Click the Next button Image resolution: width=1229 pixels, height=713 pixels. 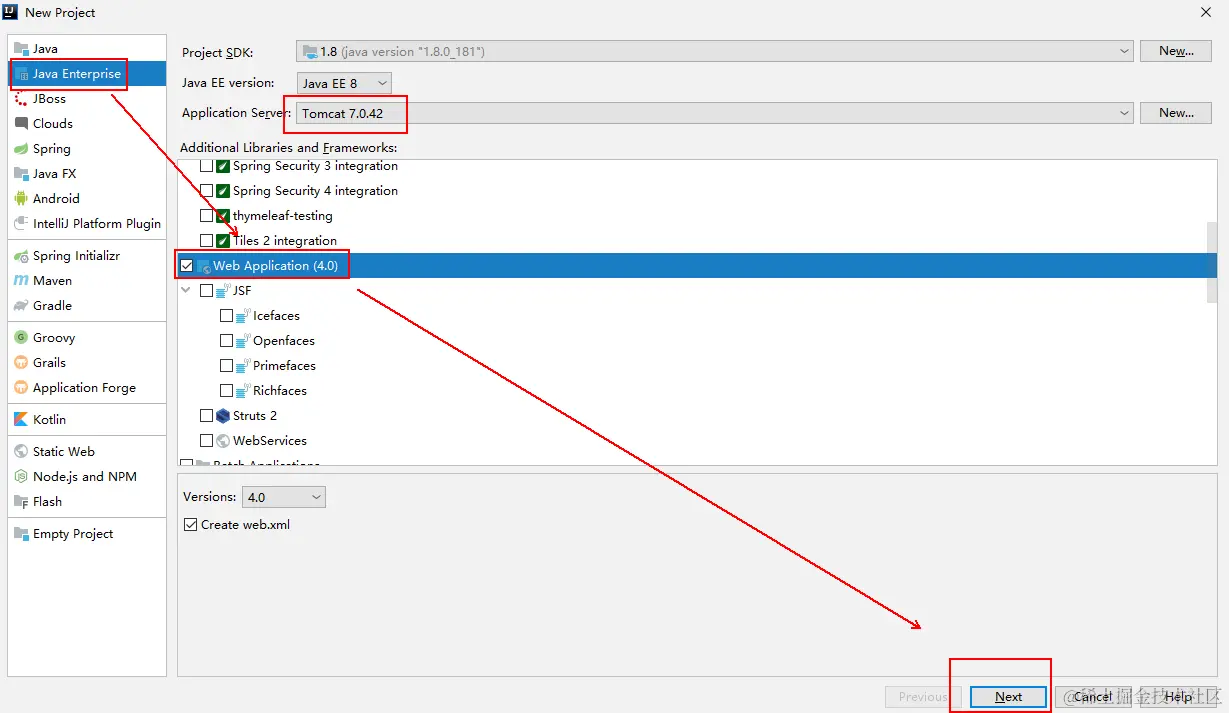coord(1009,697)
